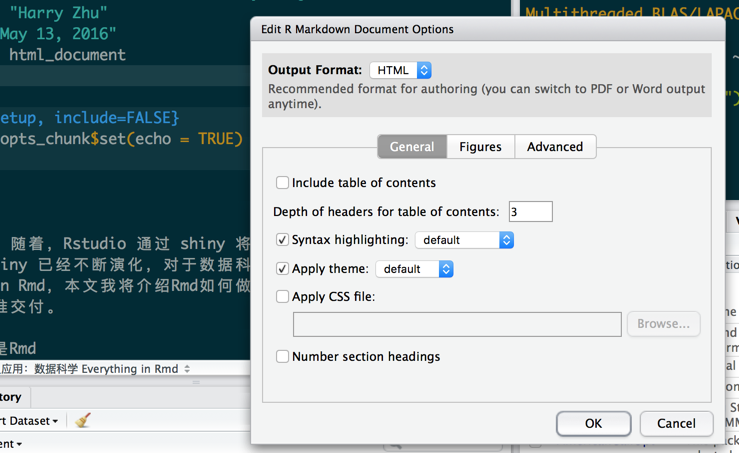Uncheck the Apply theme checkbox
739x453 pixels.
pyautogui.click(x=282, y=269)
